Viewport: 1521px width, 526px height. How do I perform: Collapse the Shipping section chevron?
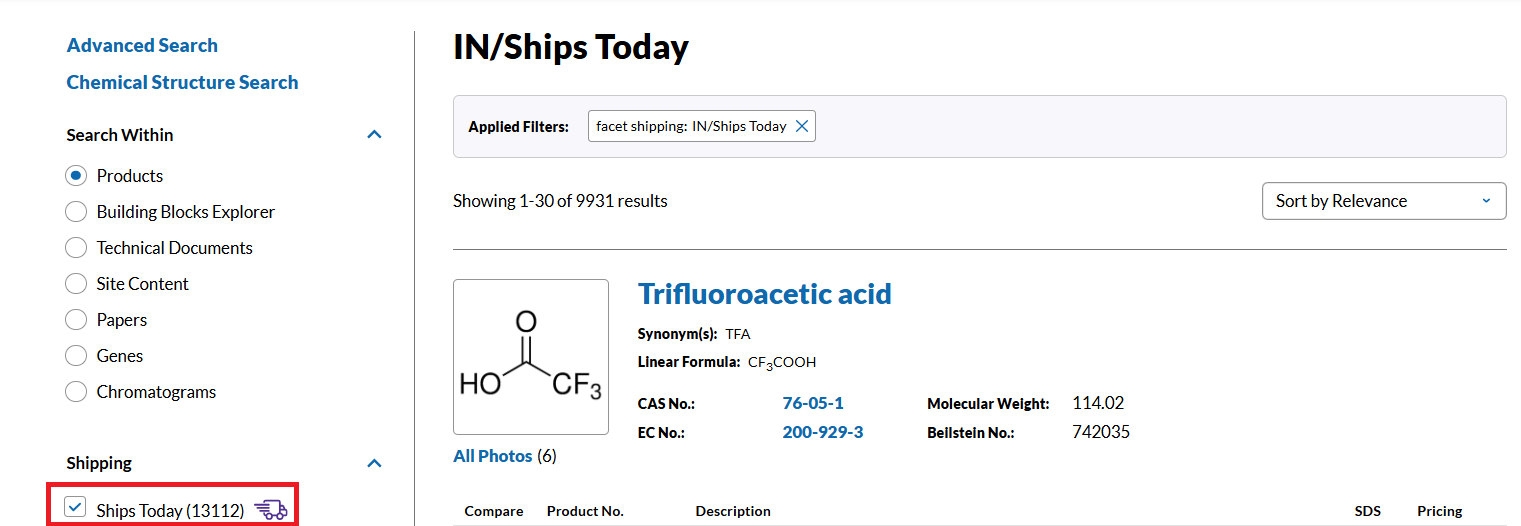pyautogui.click(x=374, y=463)
